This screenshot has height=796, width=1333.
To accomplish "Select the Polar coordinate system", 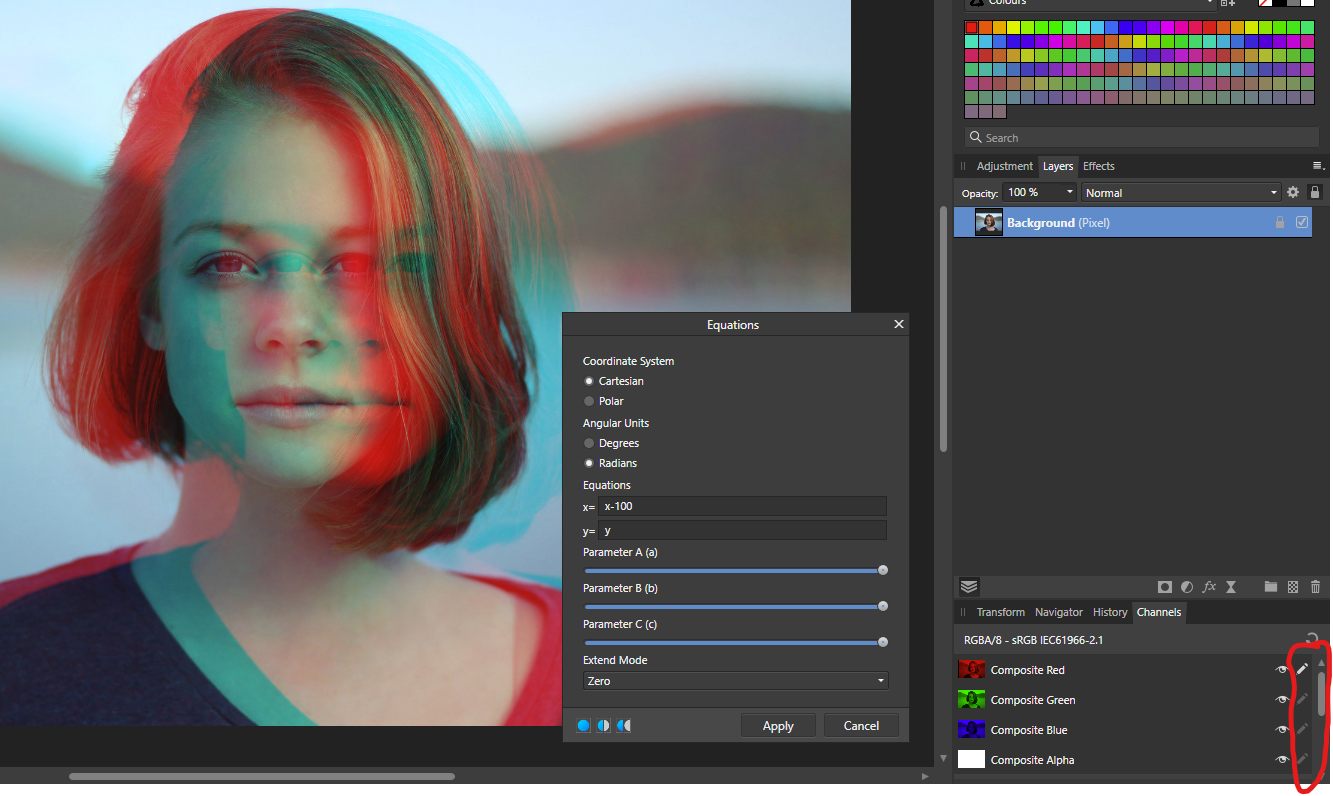I will (x=589, y=401).
